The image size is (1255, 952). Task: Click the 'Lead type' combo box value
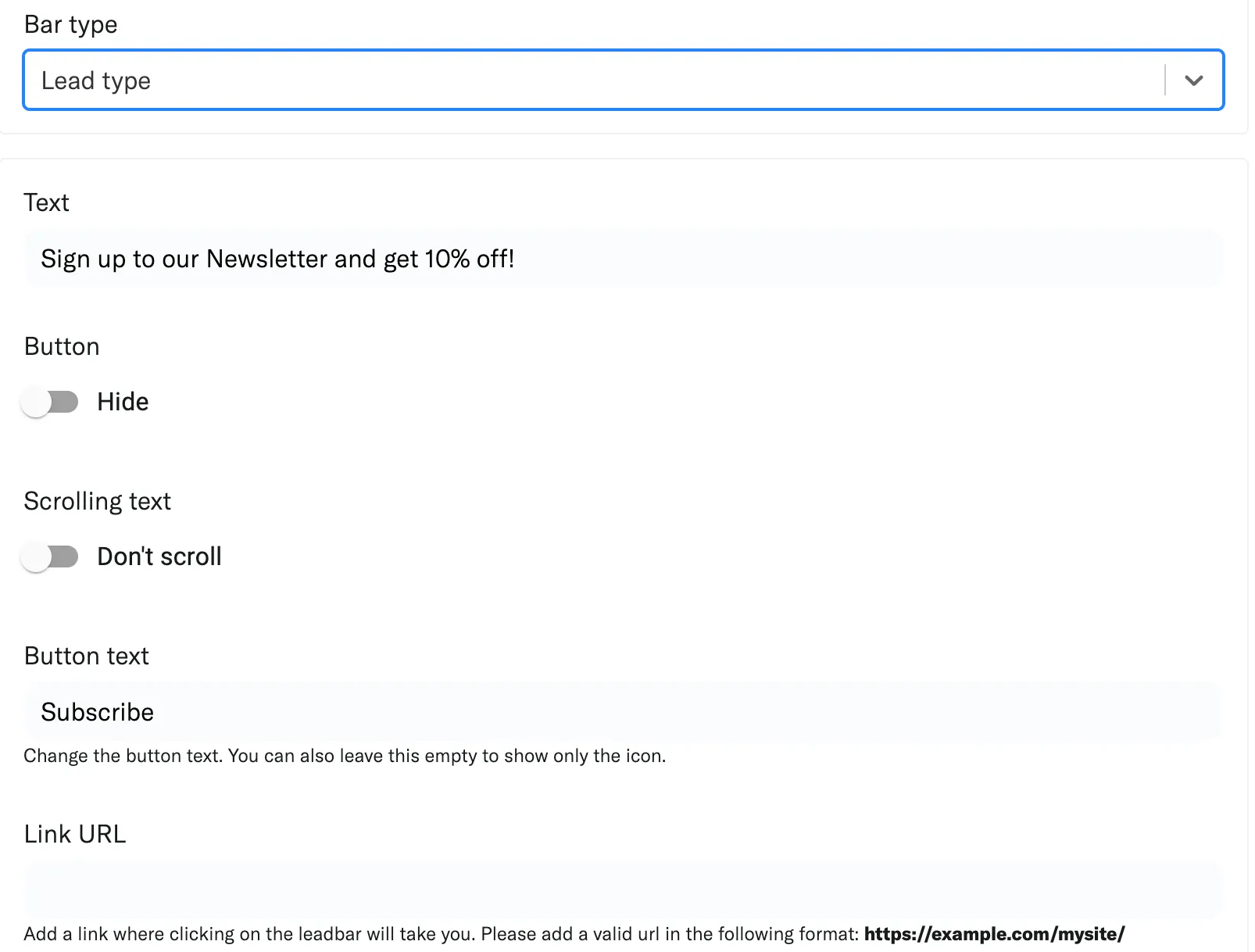click(95, 81)
